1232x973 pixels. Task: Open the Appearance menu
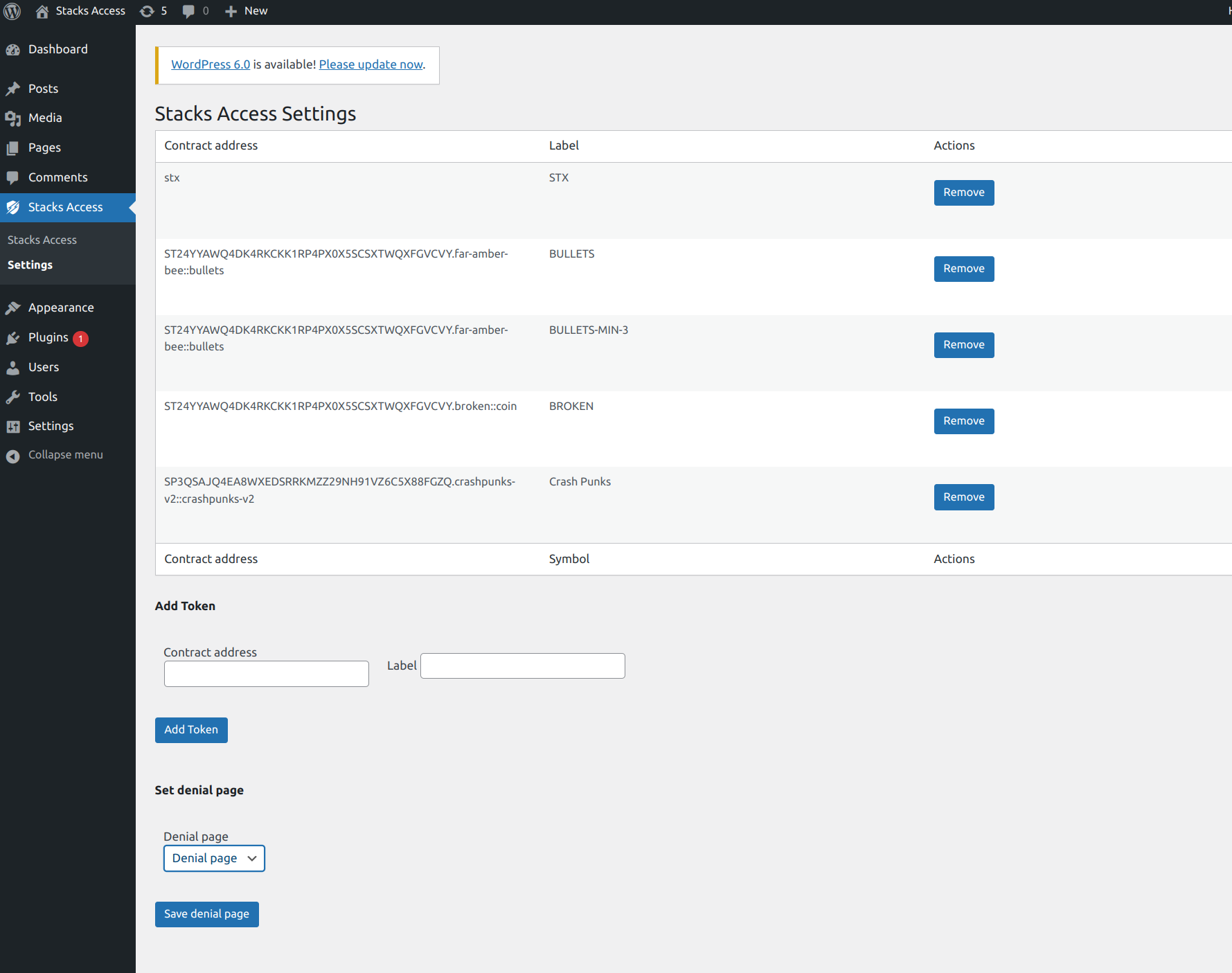[68, 308]
